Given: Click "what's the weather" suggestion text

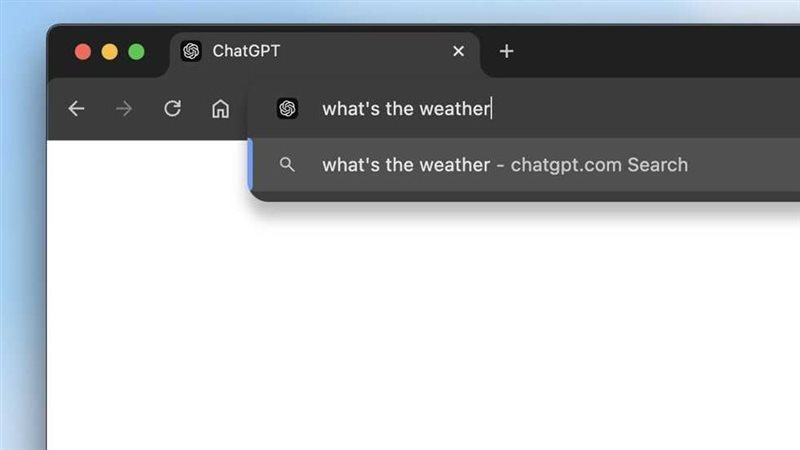Looking at the screenshot, I should pos(406,165).
